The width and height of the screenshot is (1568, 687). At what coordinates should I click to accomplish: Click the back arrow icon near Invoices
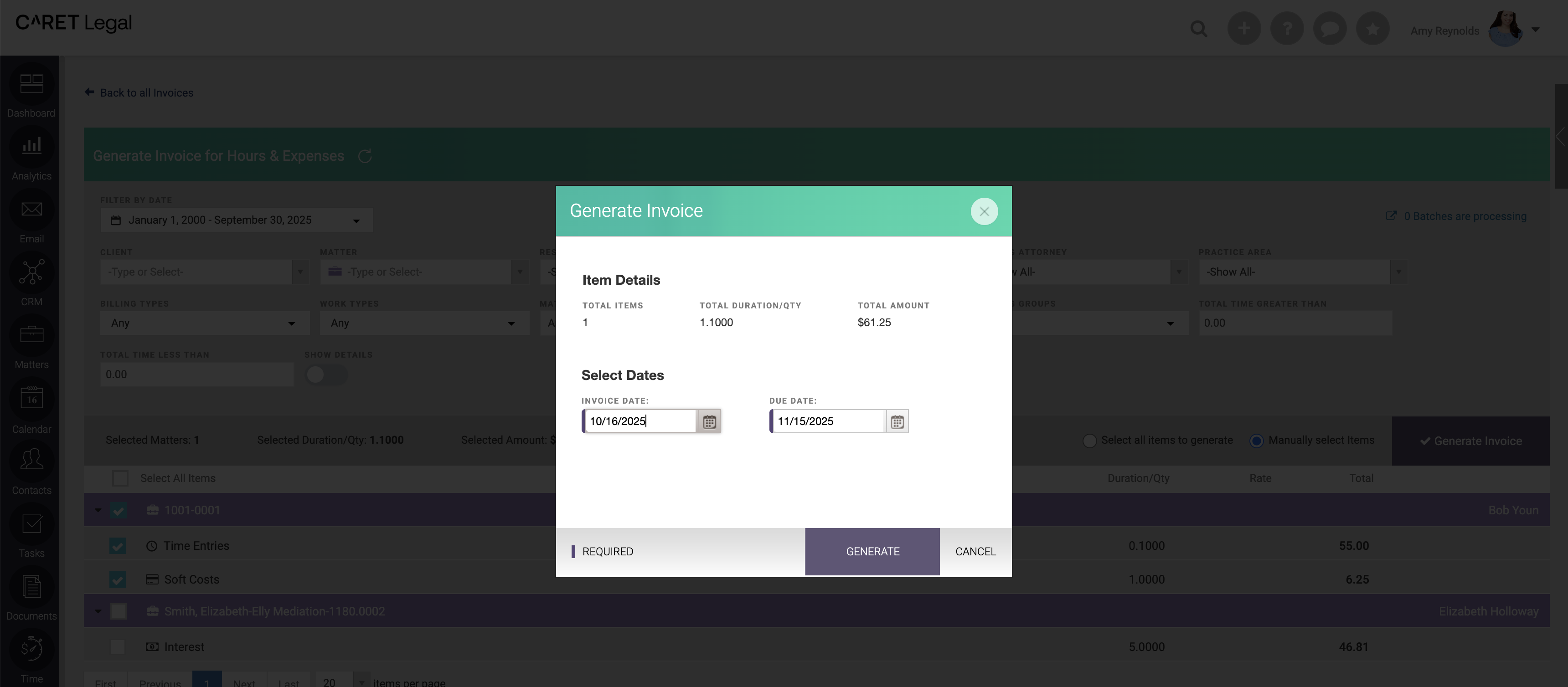coord(89,92)
